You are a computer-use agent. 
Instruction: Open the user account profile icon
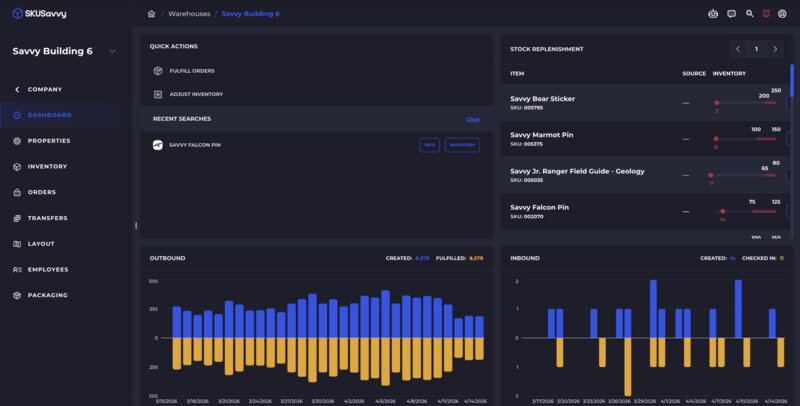781,14
